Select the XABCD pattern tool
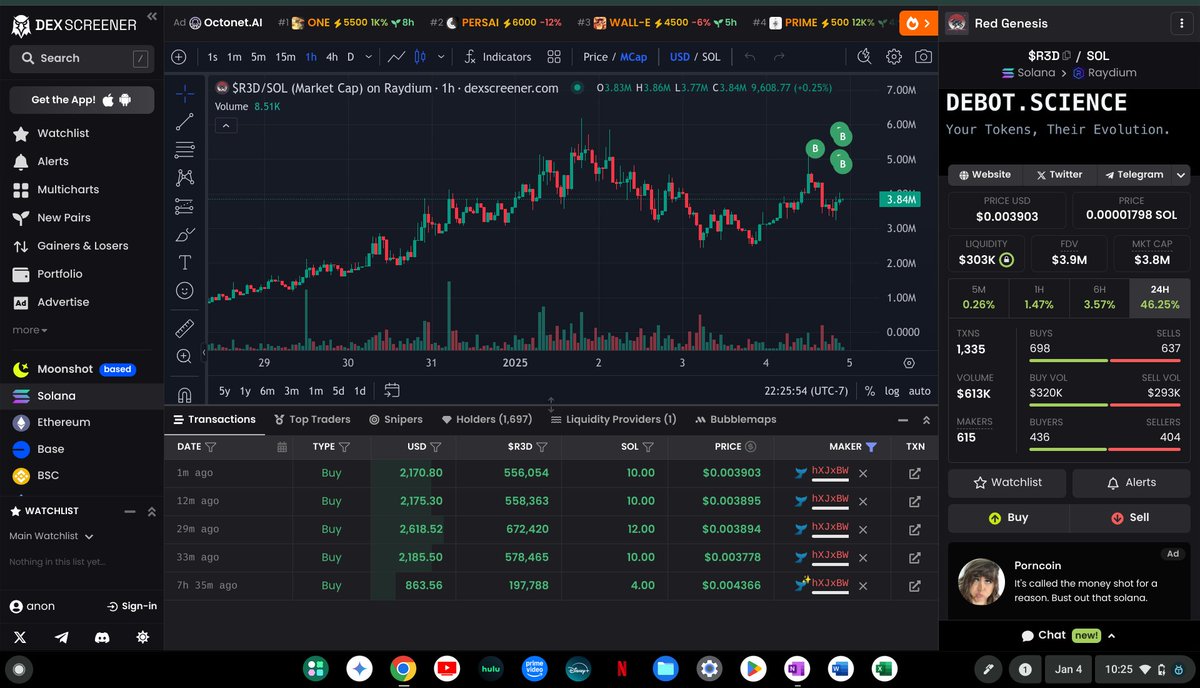 (x=185, y=178)
